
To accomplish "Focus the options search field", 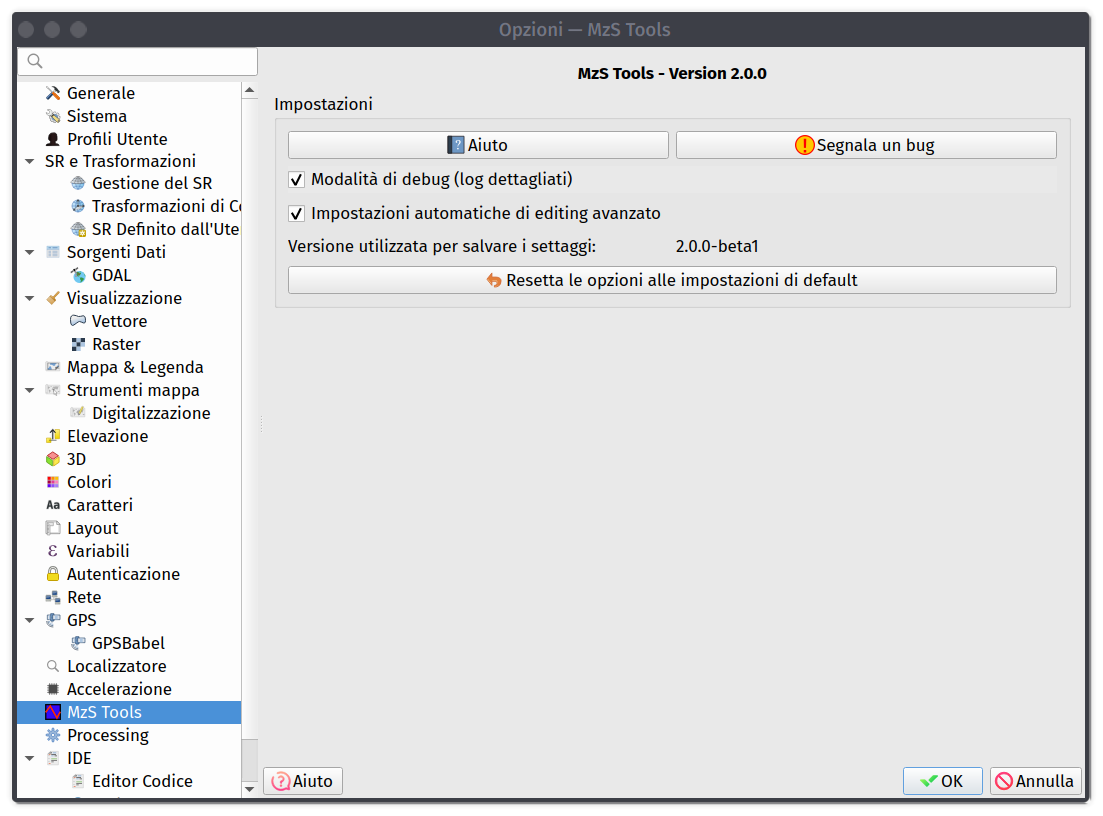I will (x=138, y=61).
